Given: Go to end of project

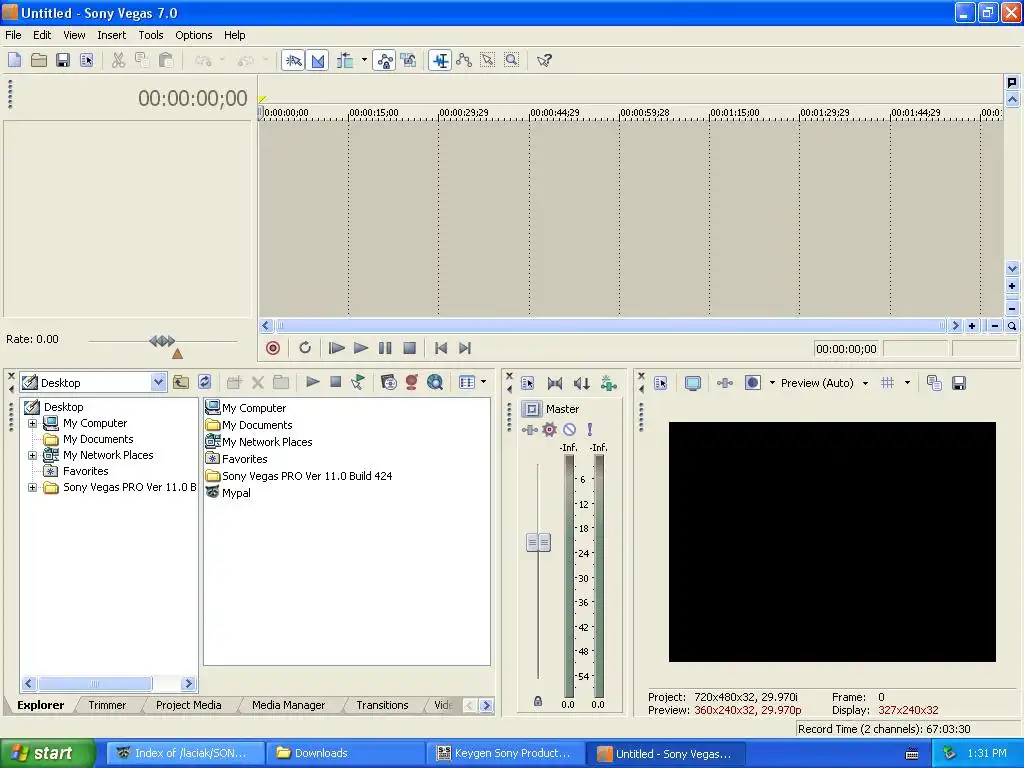Looking at the screenshot, I should 465,348.
